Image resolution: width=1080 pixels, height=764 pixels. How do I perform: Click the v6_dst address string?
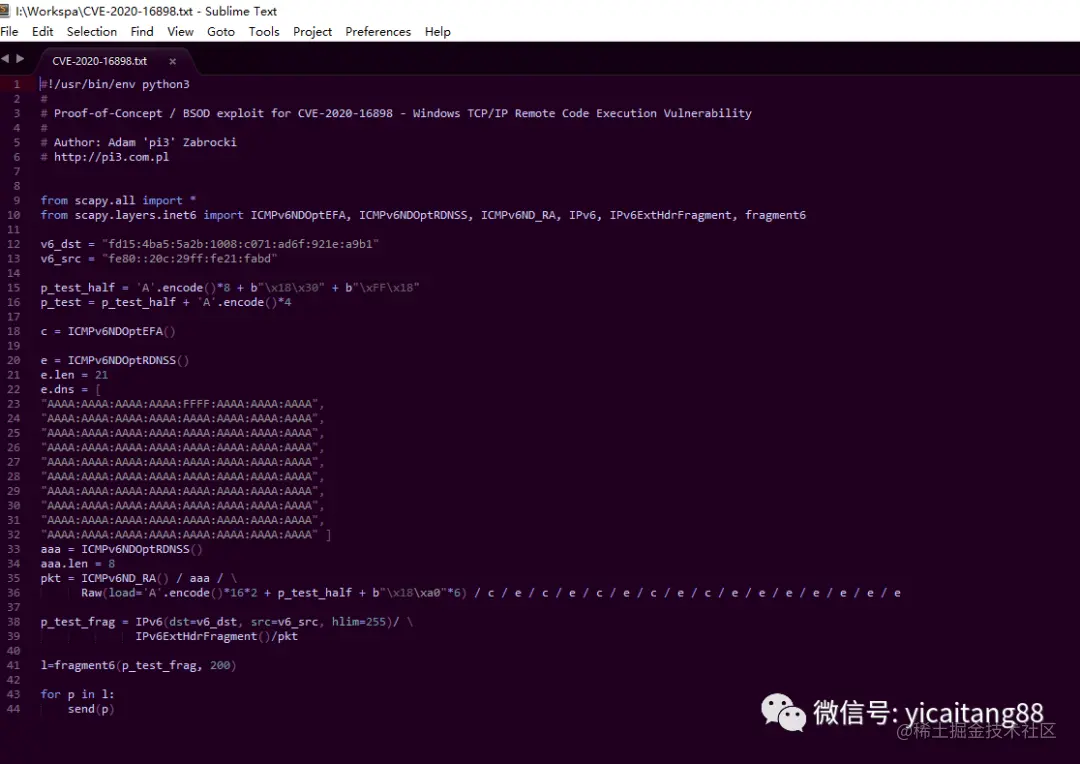pyautogui.click(x=240, y=244)
